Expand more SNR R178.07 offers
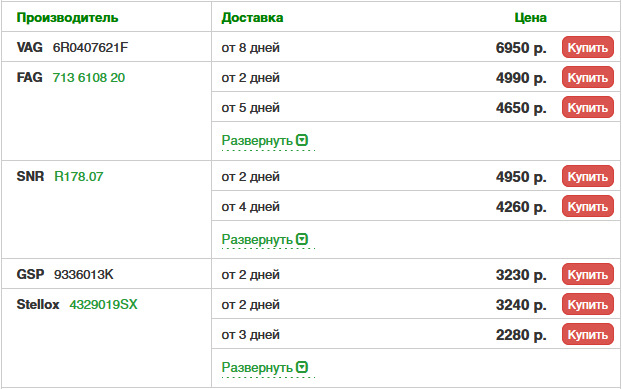The width and height of the screenshot is (622, 389). click(x=265, y=240)
